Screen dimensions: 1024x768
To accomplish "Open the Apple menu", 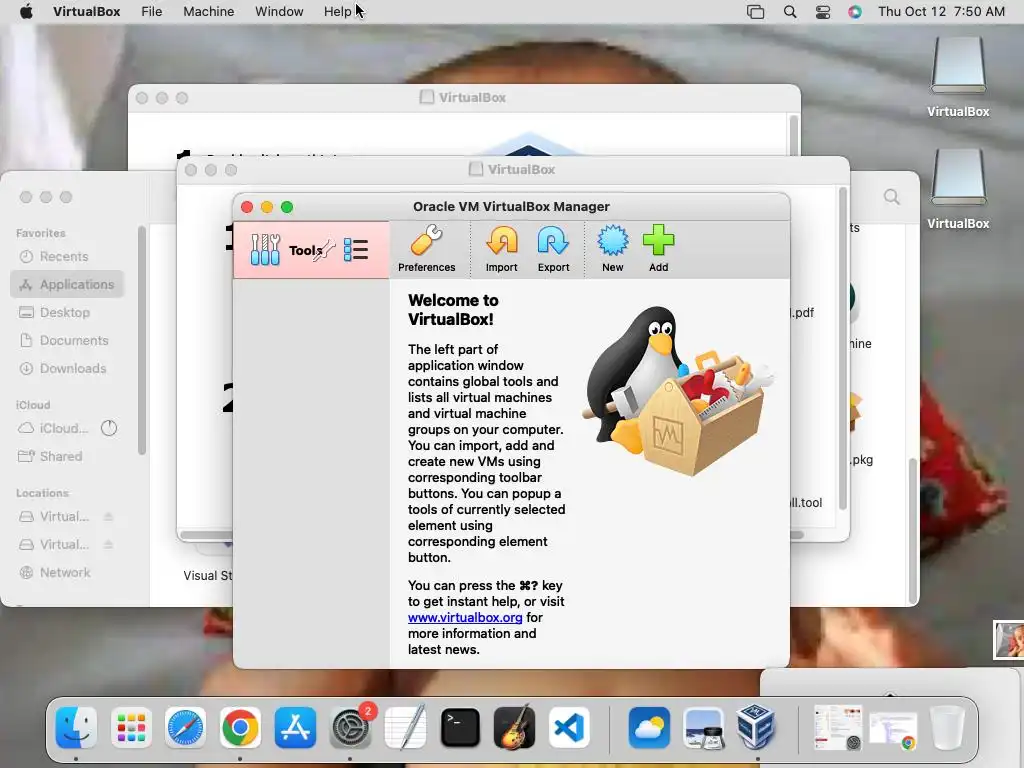I will pyautogui.click(x=26, y=12).
